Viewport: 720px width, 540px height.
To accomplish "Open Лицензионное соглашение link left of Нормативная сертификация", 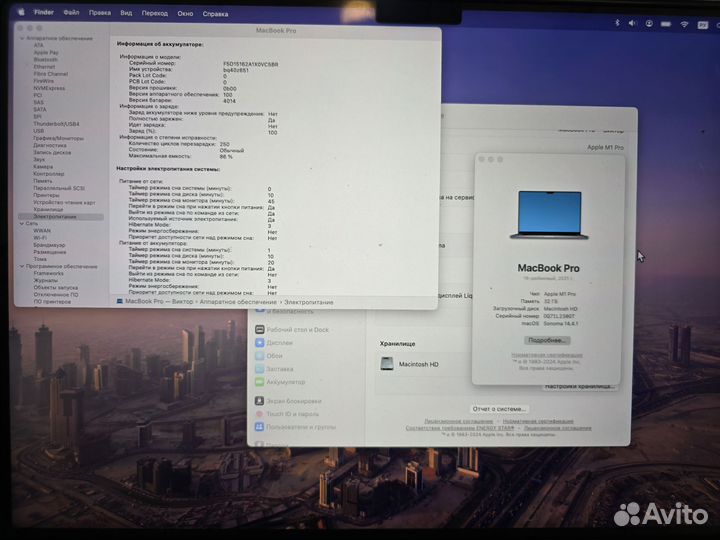I will coord(458,421).
